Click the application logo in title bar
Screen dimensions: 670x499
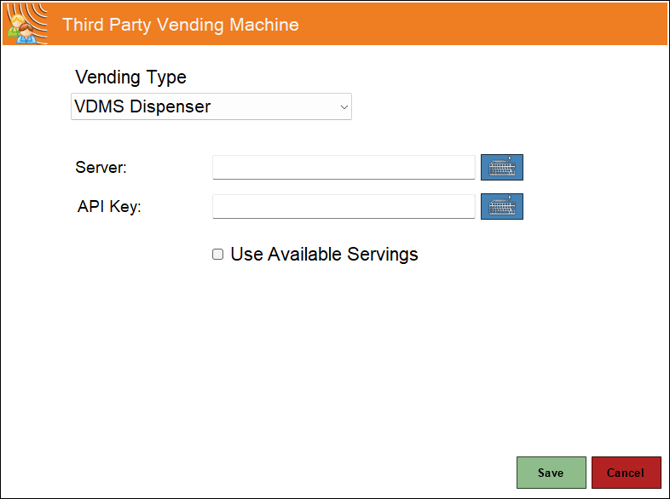click(x=26, y=24)
